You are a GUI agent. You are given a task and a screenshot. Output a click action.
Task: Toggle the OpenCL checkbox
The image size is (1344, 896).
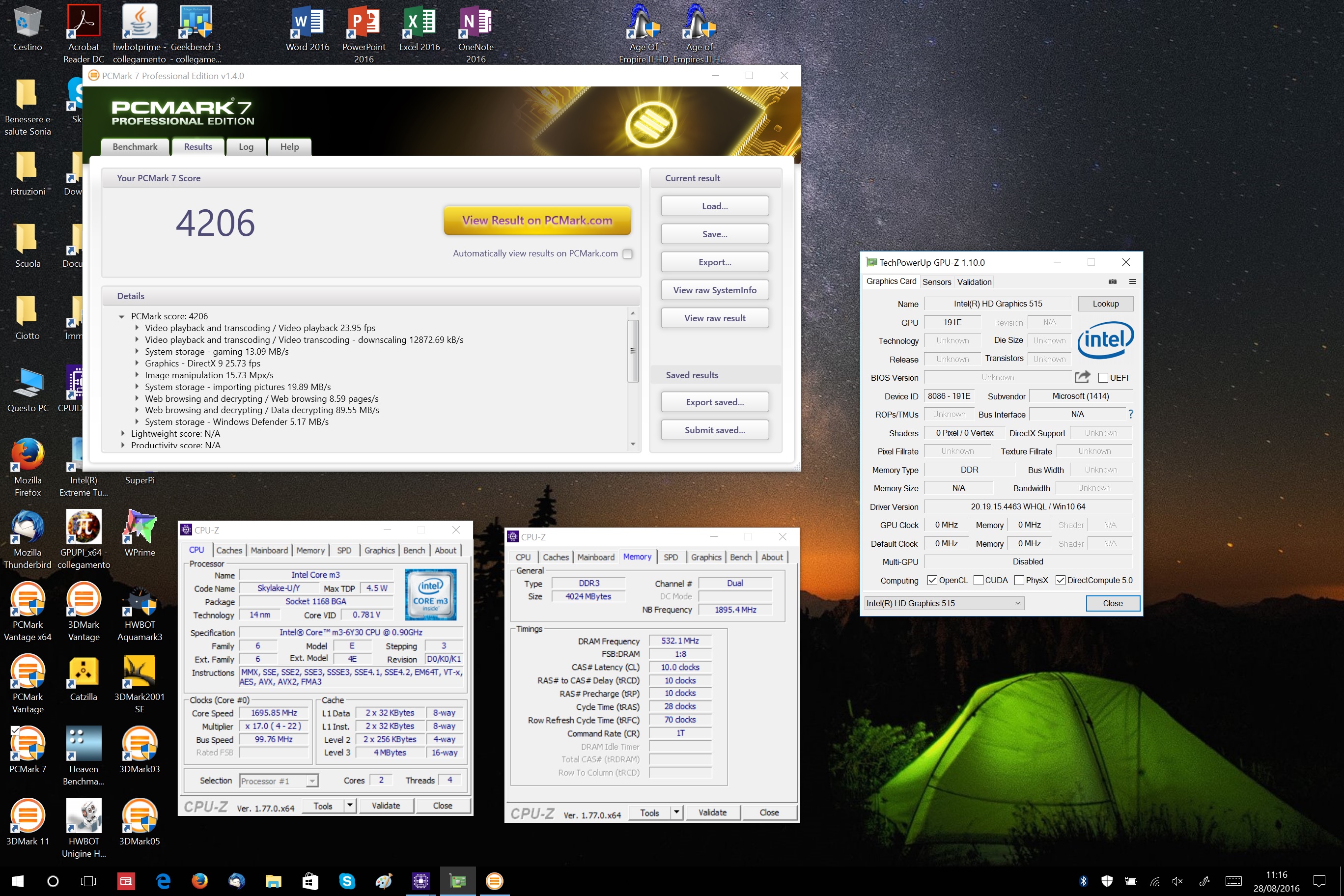932,580
